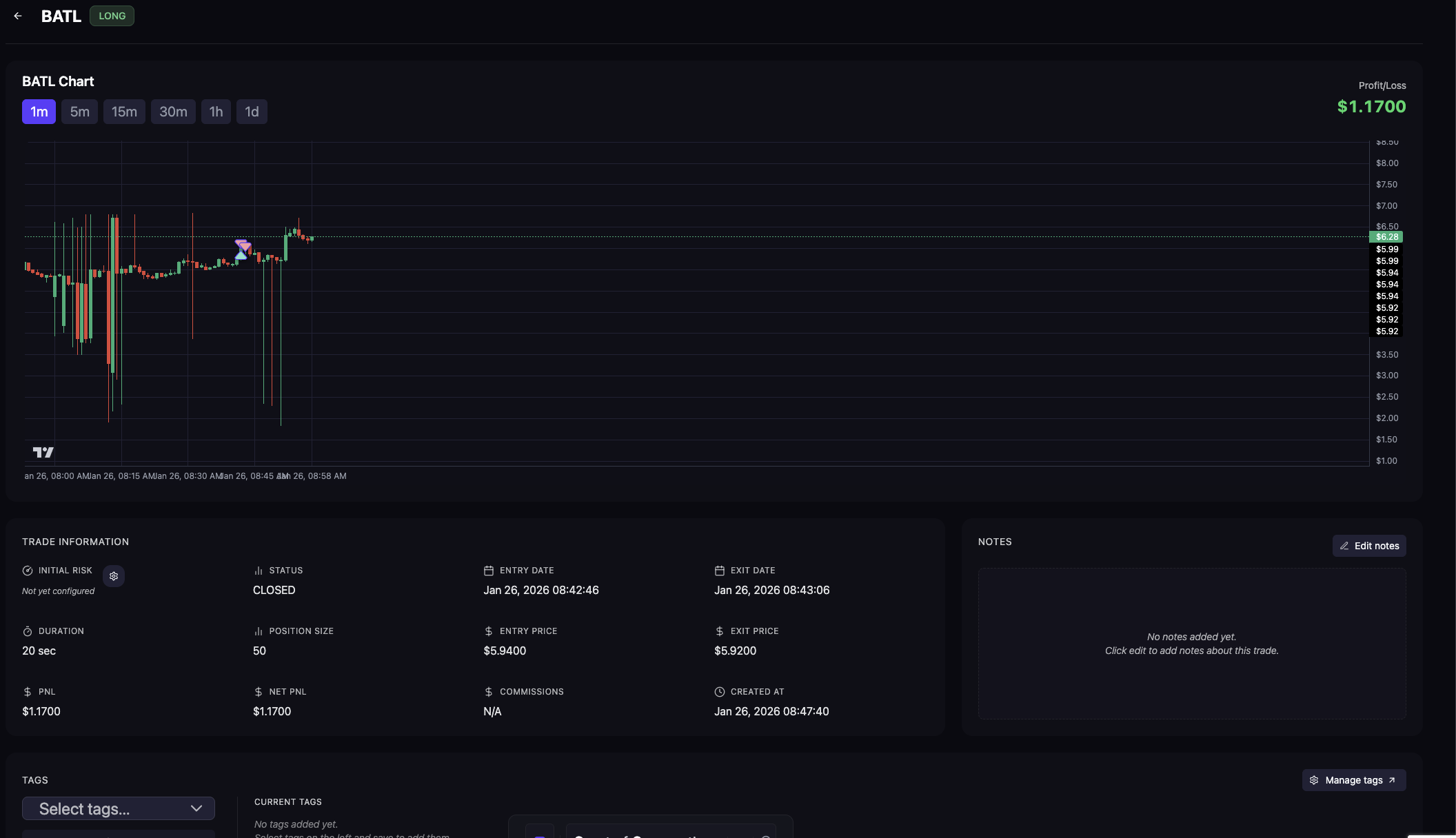The width and height of the screenshot is (1456, 838).
Task: Click the TradingView logo on chart
Action: point(43,452)
